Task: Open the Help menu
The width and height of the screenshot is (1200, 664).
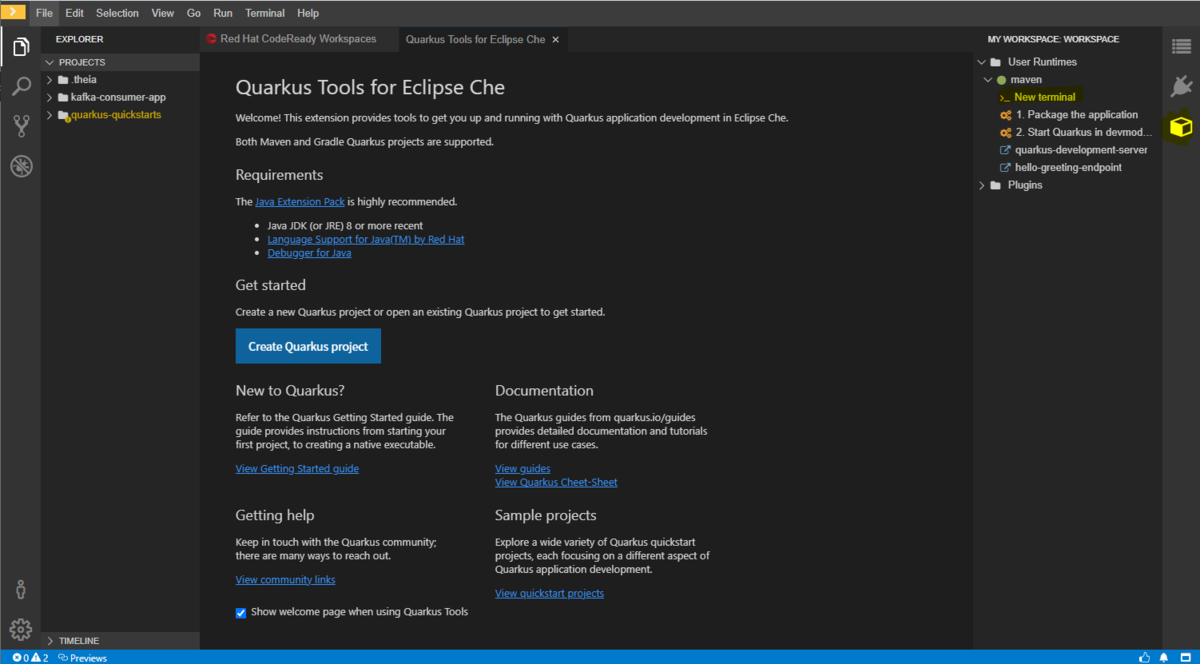Action: (308, 13)
